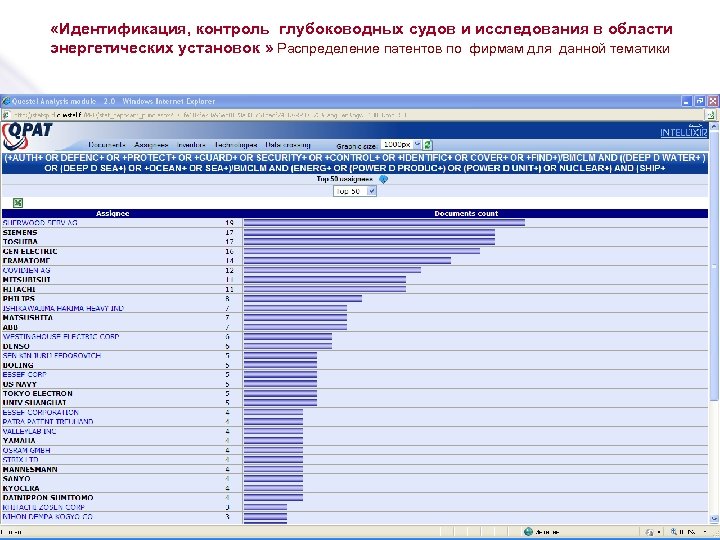720x540 pixels.
Task: Click the help bubble next to Top 50 assignees
Action: click(x=383, y=180)
